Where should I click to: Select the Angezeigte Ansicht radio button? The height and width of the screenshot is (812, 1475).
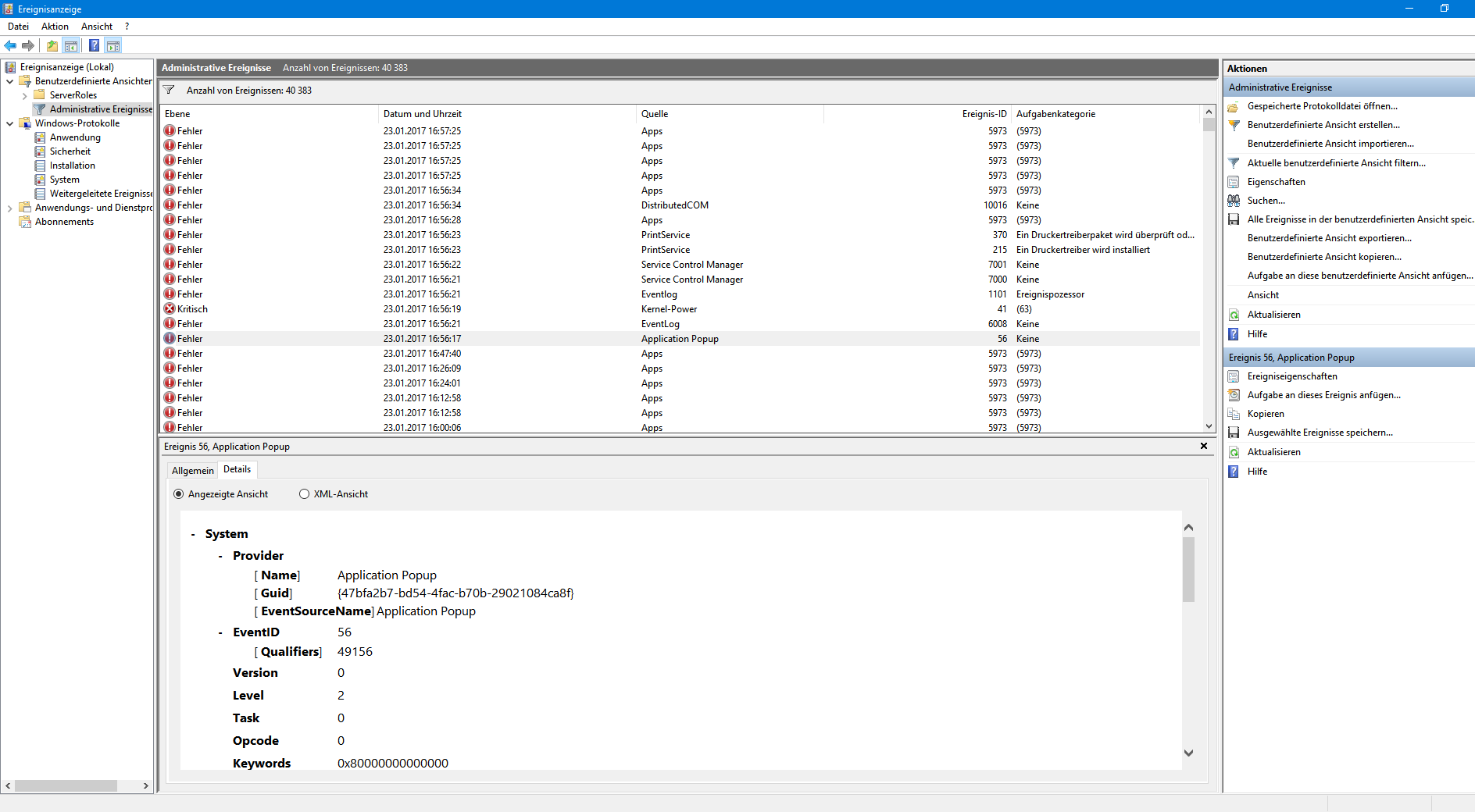pos(178,494)
